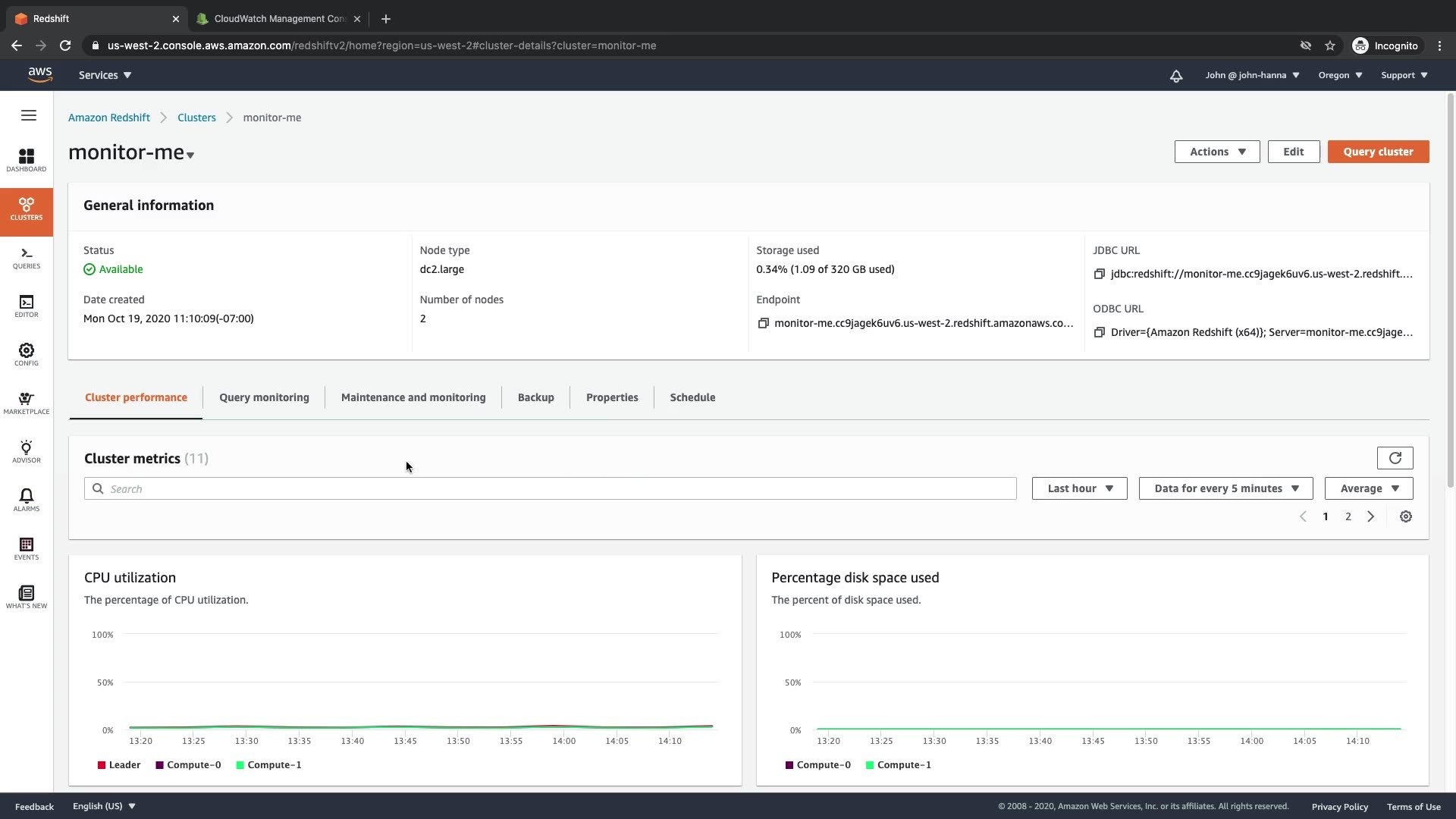
Task: Click the metrics Search field
Action: click(x=550, y=489)
